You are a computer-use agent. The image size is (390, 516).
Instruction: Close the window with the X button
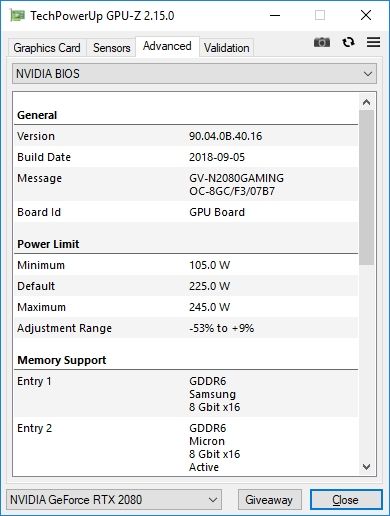(x=366, y=15)
